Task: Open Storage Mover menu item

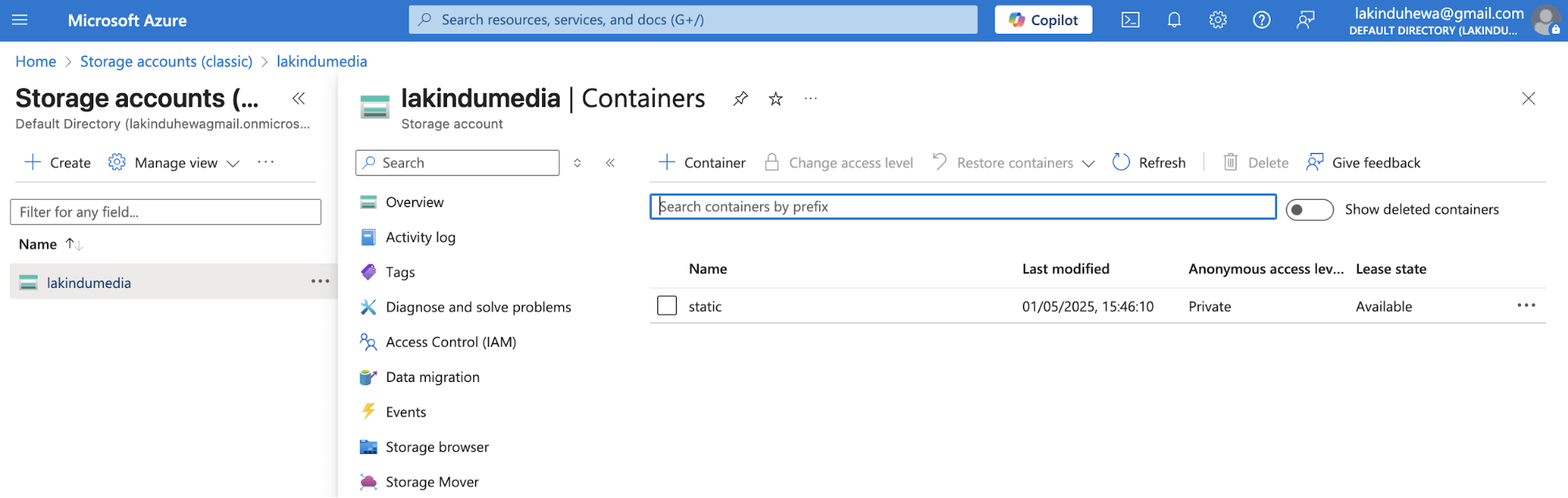Action: (x=432, y=482)
